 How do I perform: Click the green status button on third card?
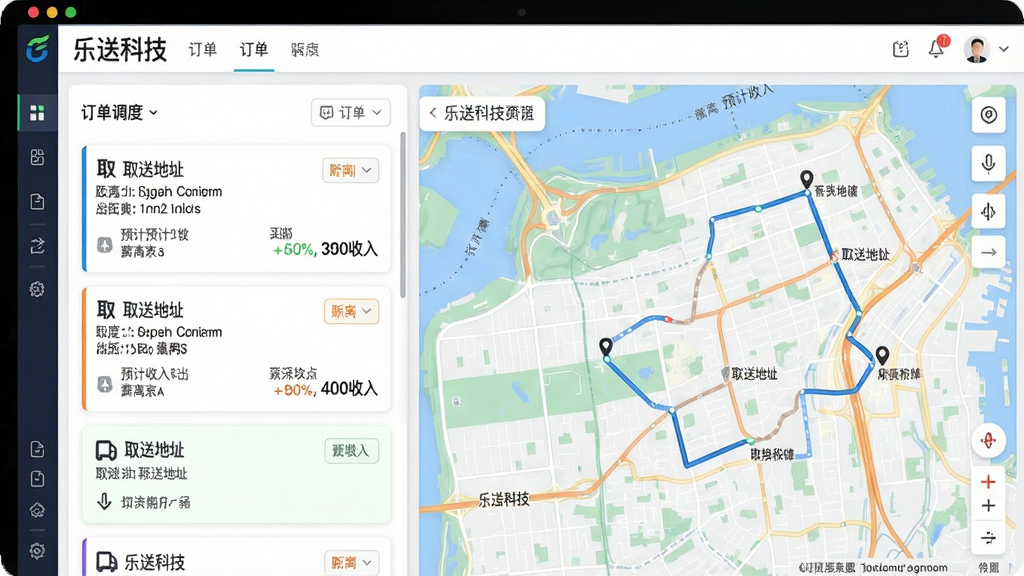(351, 451)
